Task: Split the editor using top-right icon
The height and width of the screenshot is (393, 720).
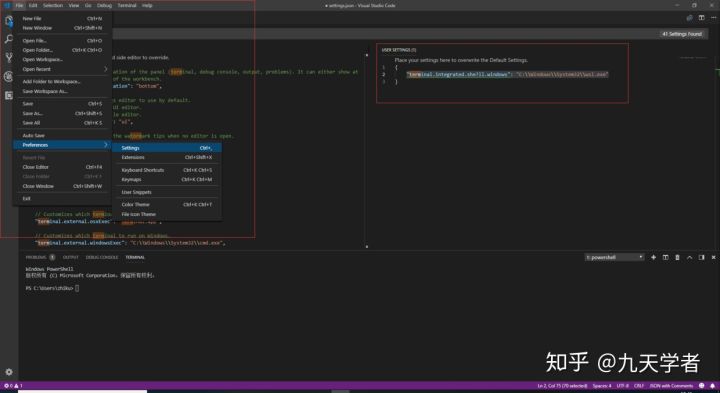Action: 701,18
